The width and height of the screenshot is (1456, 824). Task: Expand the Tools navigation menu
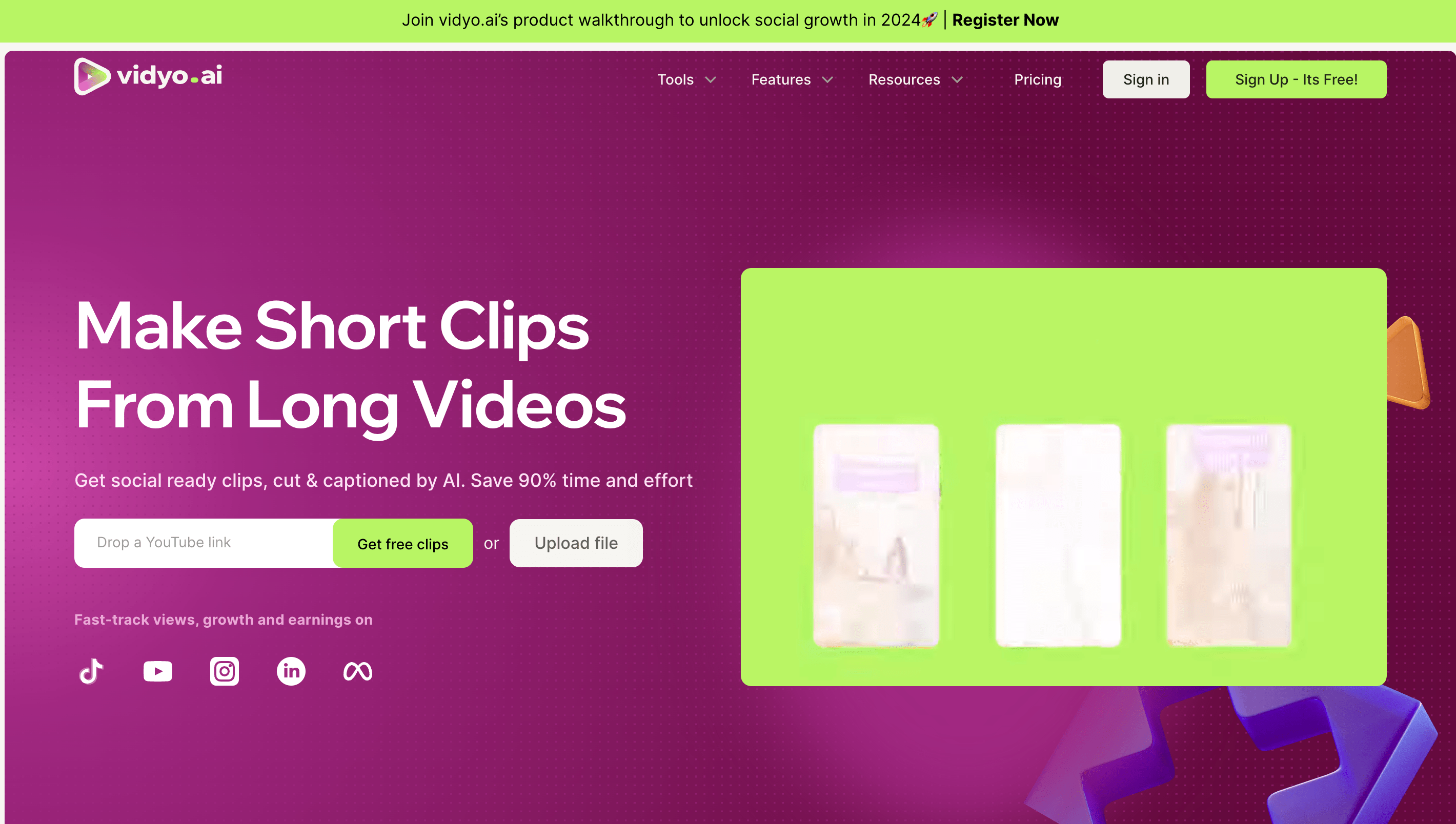(x=686, y=79)
